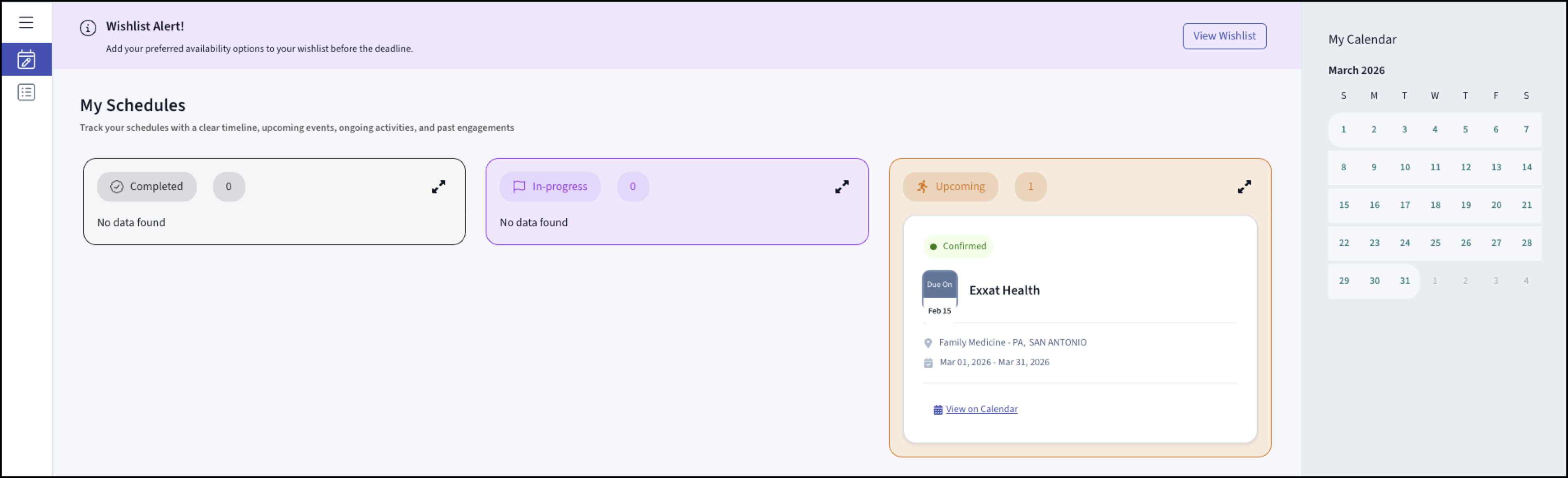This screenshot has width=1568, height=478.
Task: Select the schedule calendar sidebar icon
Action: pos(26,59)
